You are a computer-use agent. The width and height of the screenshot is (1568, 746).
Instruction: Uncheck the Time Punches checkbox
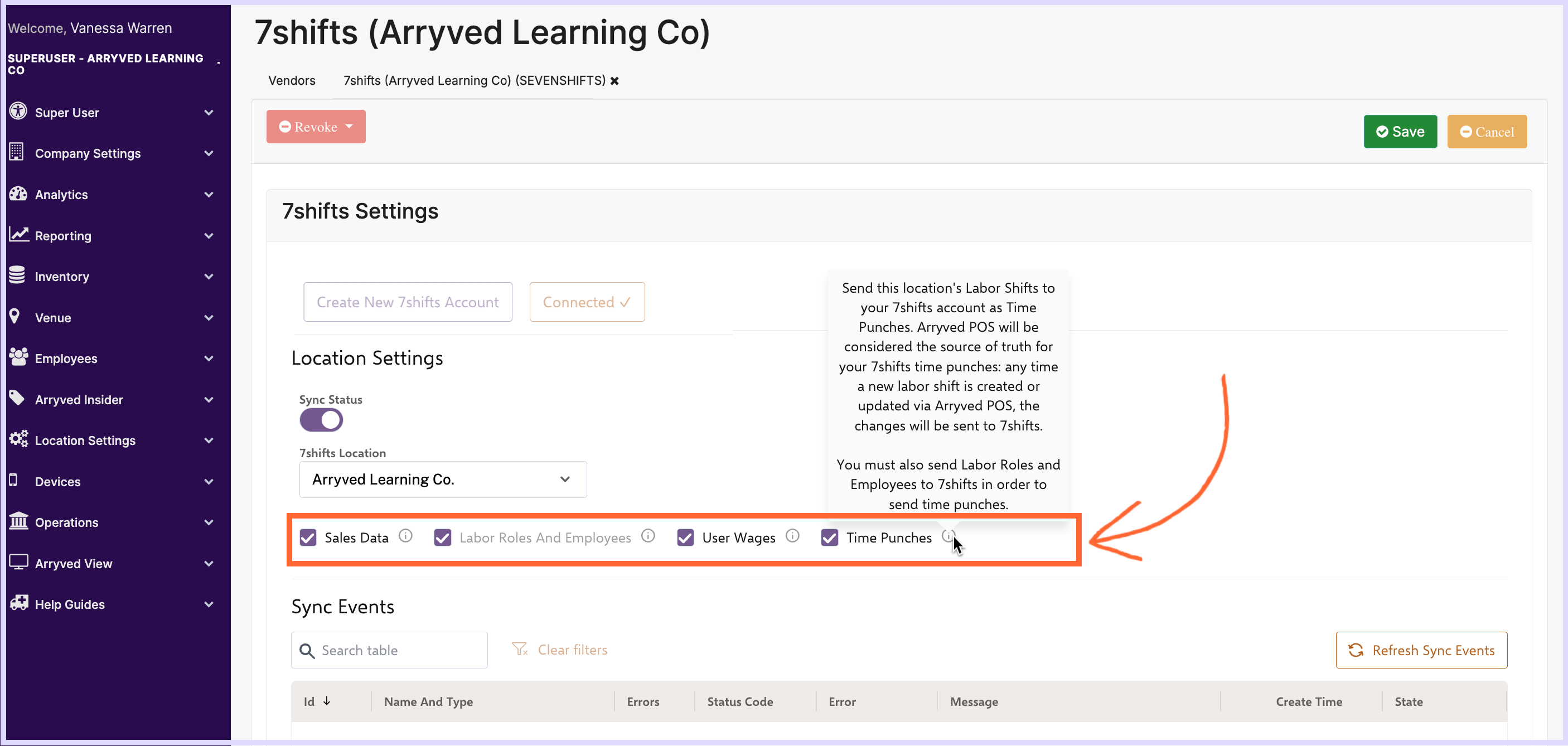[x=830, y=538]
